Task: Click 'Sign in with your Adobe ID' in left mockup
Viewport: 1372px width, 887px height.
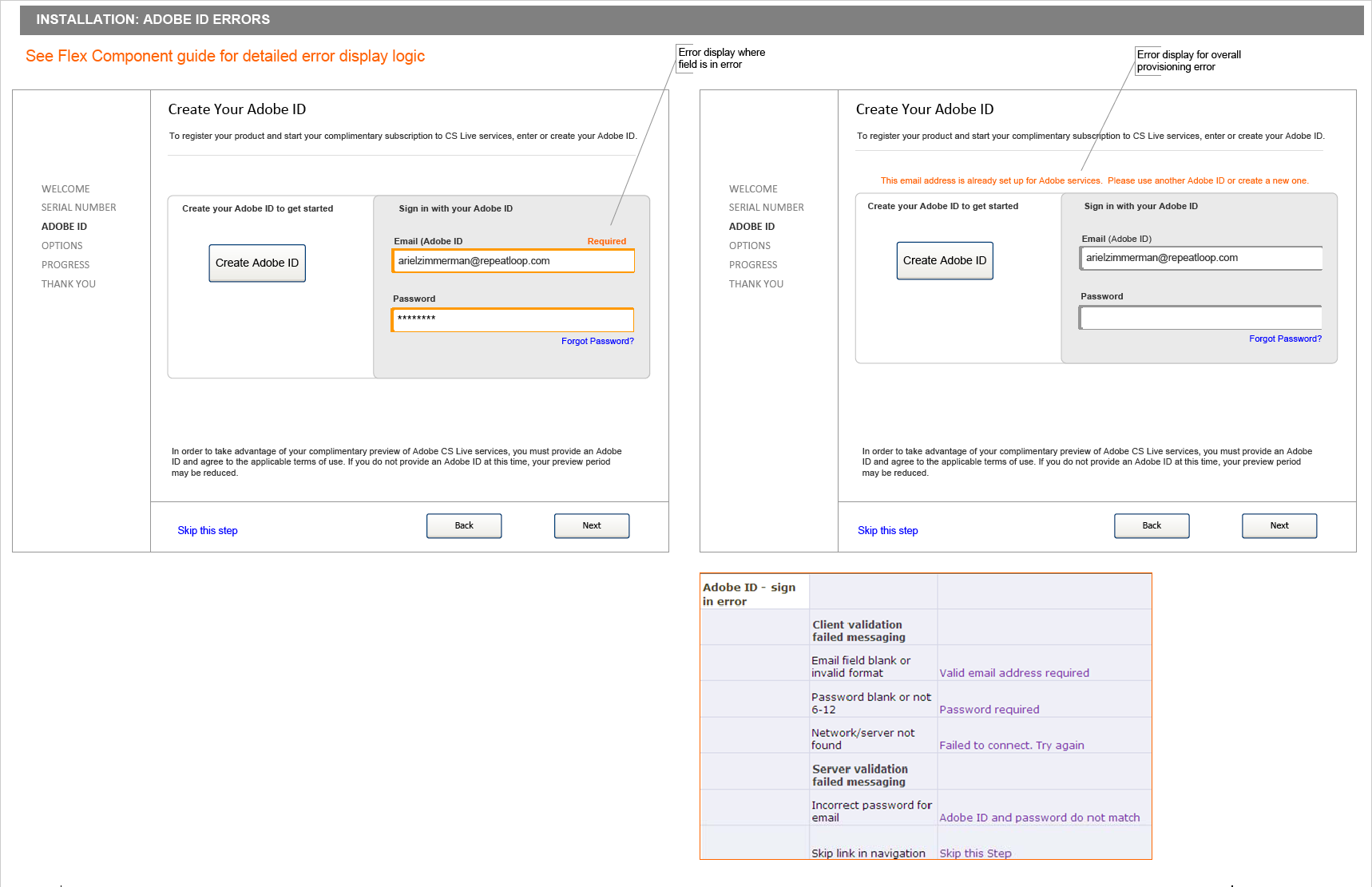Action: (x=456, y=208)
